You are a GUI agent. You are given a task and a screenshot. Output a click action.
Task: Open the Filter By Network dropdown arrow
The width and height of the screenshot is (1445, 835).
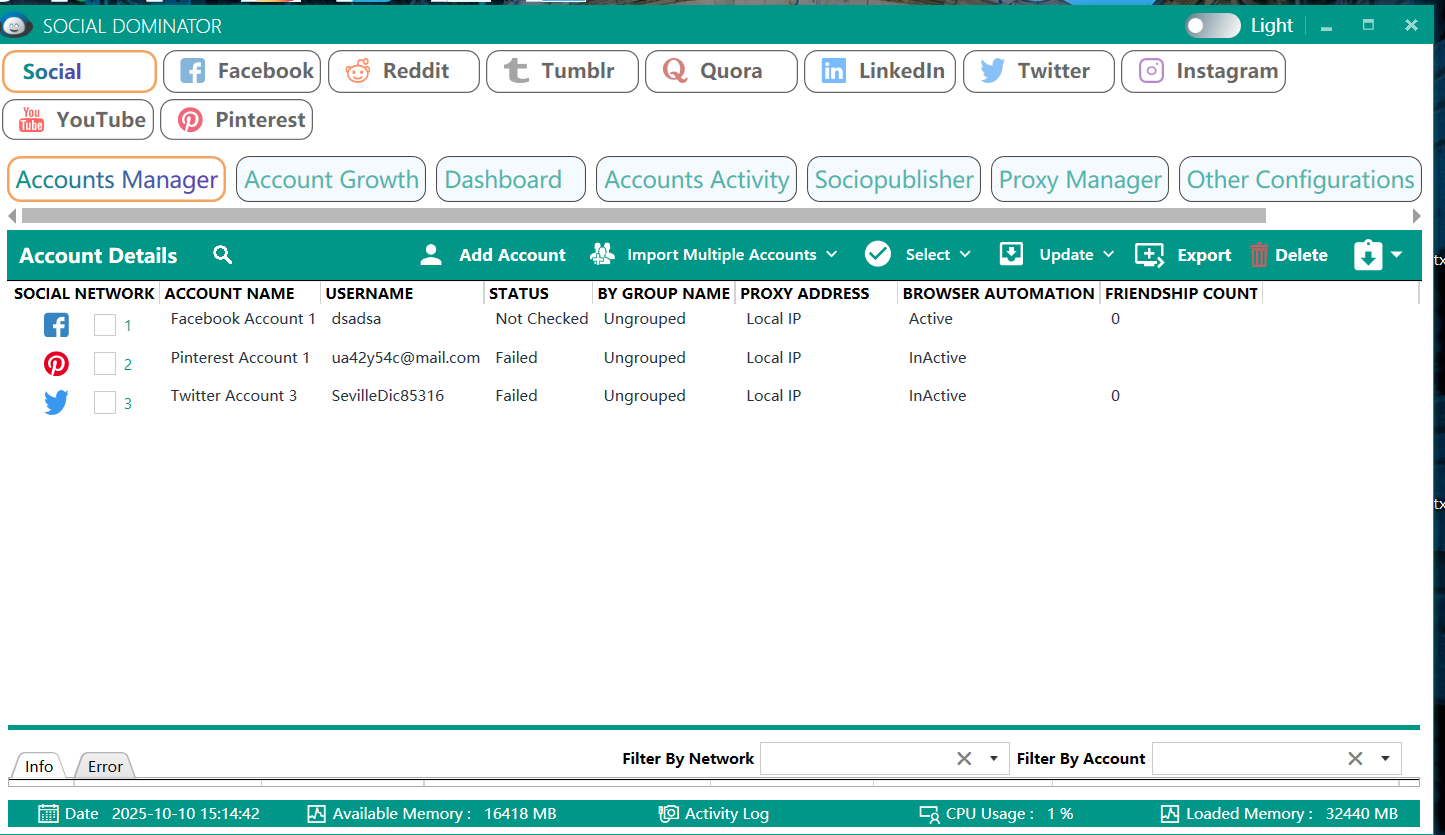[993, 759]
